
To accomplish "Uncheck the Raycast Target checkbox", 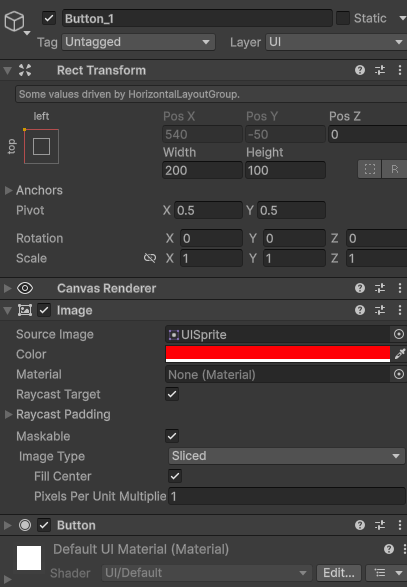I will coord(172,394).
